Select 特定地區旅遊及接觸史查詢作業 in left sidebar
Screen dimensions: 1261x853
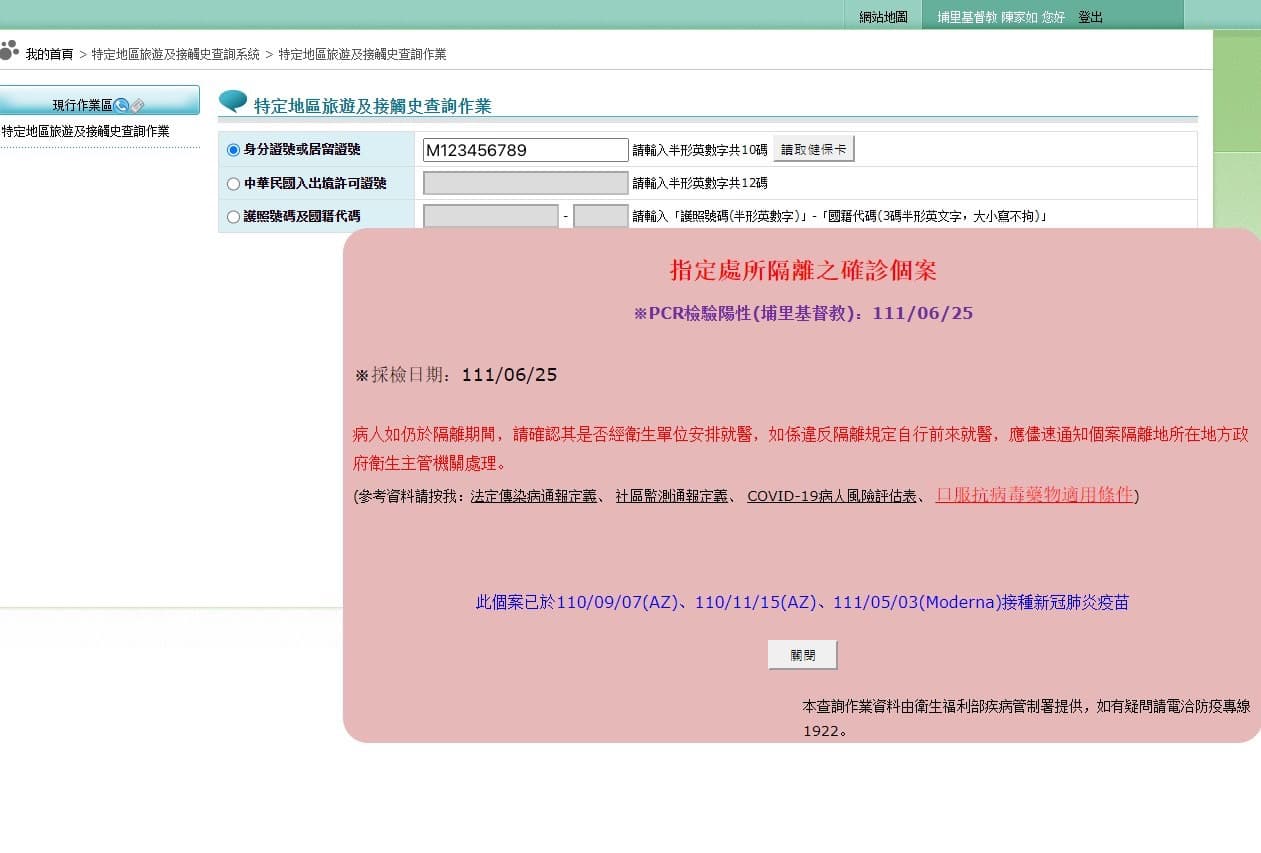(x=86, y=131)
